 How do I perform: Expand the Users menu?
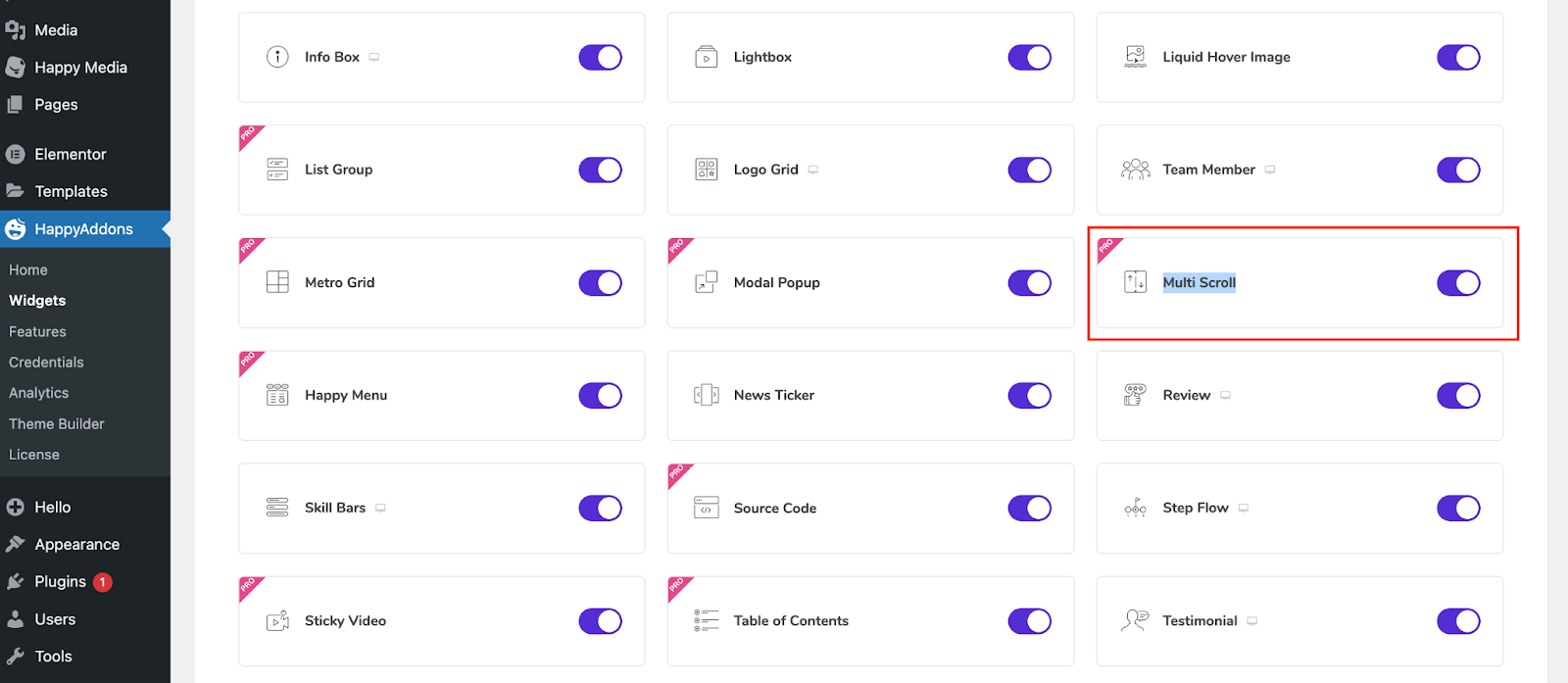click(x=56, y=618)
